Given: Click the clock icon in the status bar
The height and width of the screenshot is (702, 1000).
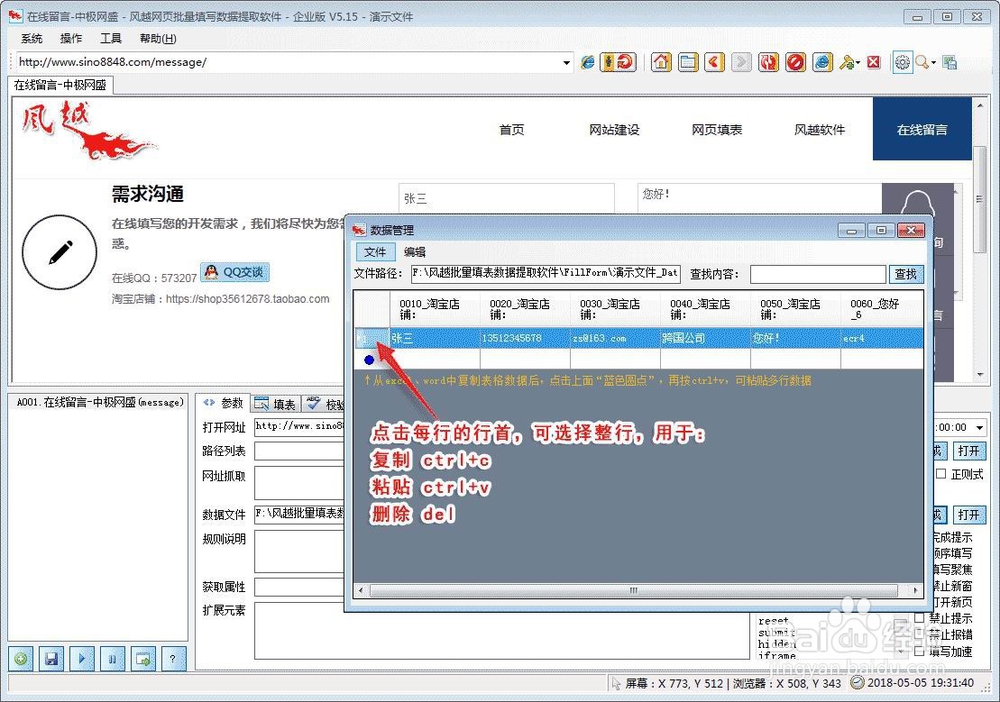Looking at the screenshot, I should [x=858, y=683].
